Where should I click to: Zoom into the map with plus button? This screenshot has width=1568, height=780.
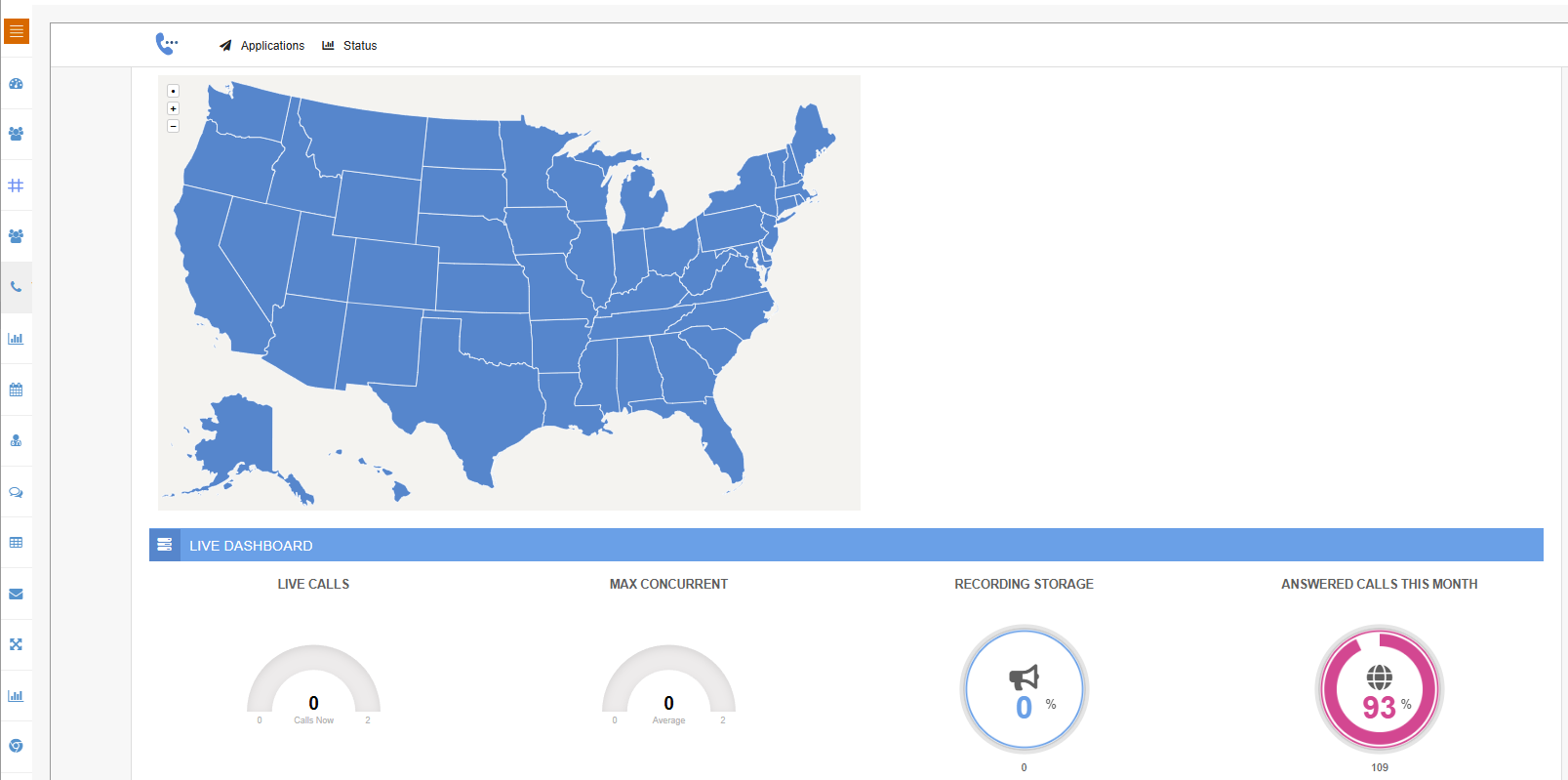[x=173, y=108]
